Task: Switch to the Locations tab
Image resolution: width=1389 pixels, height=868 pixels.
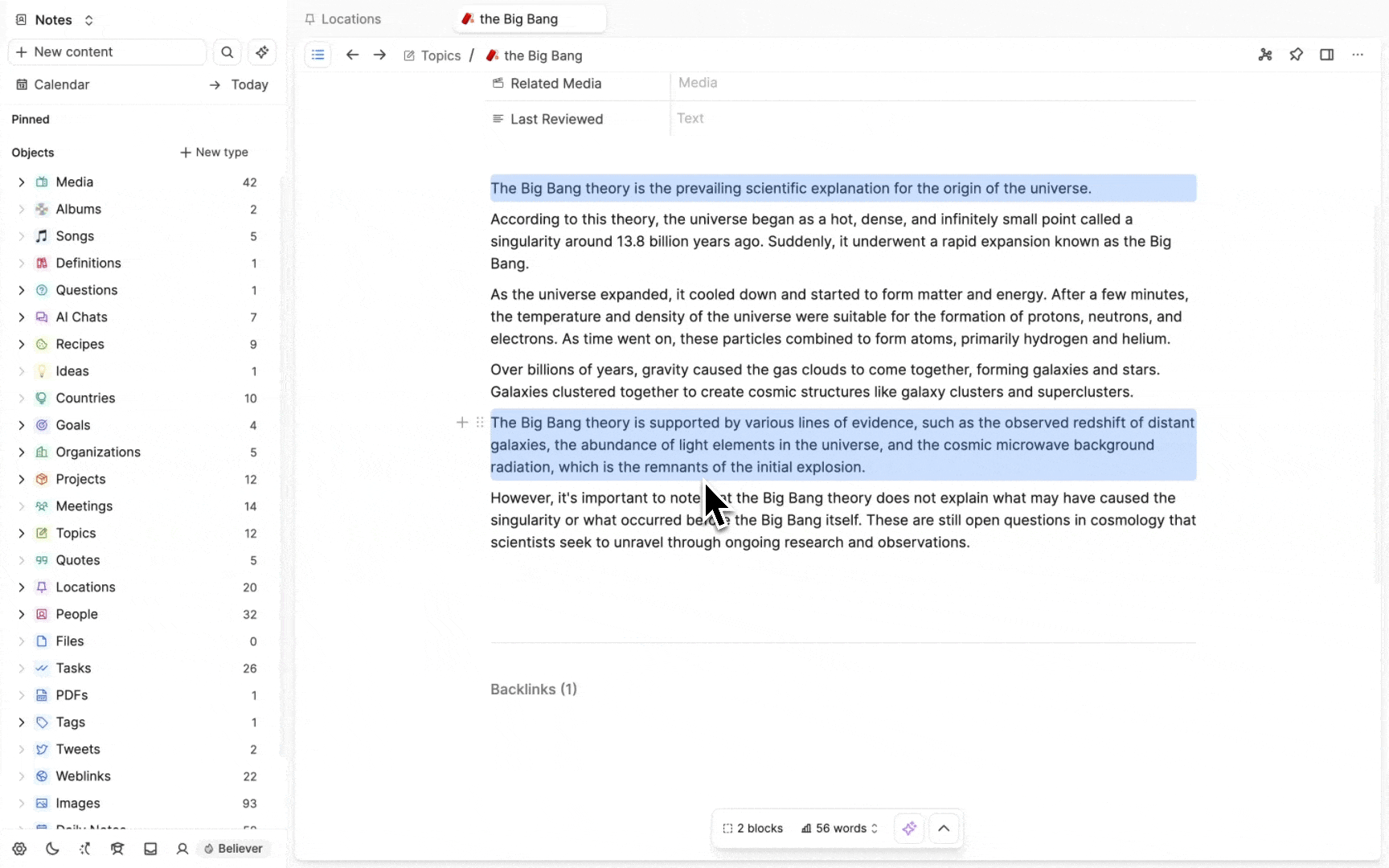Action: (x=350, y=18)
